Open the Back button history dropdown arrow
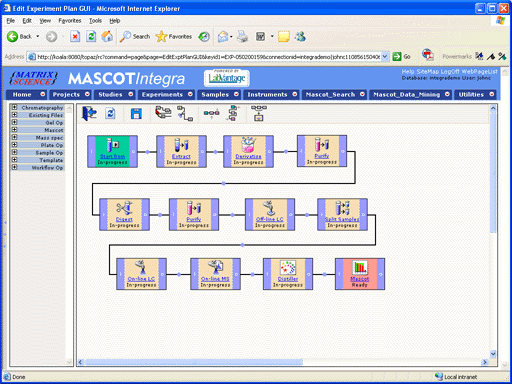The height and width of the screenshot is (384, 512). (x=38, y=36)
